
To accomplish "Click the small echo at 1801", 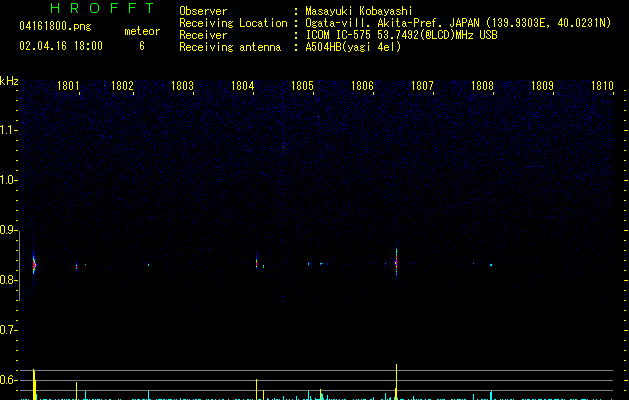I will point(76,266).
